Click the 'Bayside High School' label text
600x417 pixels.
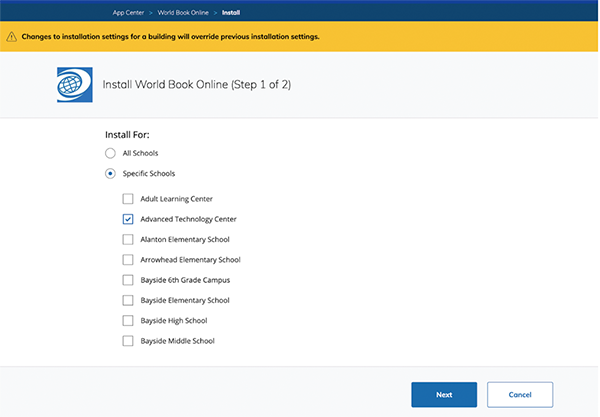174,321
